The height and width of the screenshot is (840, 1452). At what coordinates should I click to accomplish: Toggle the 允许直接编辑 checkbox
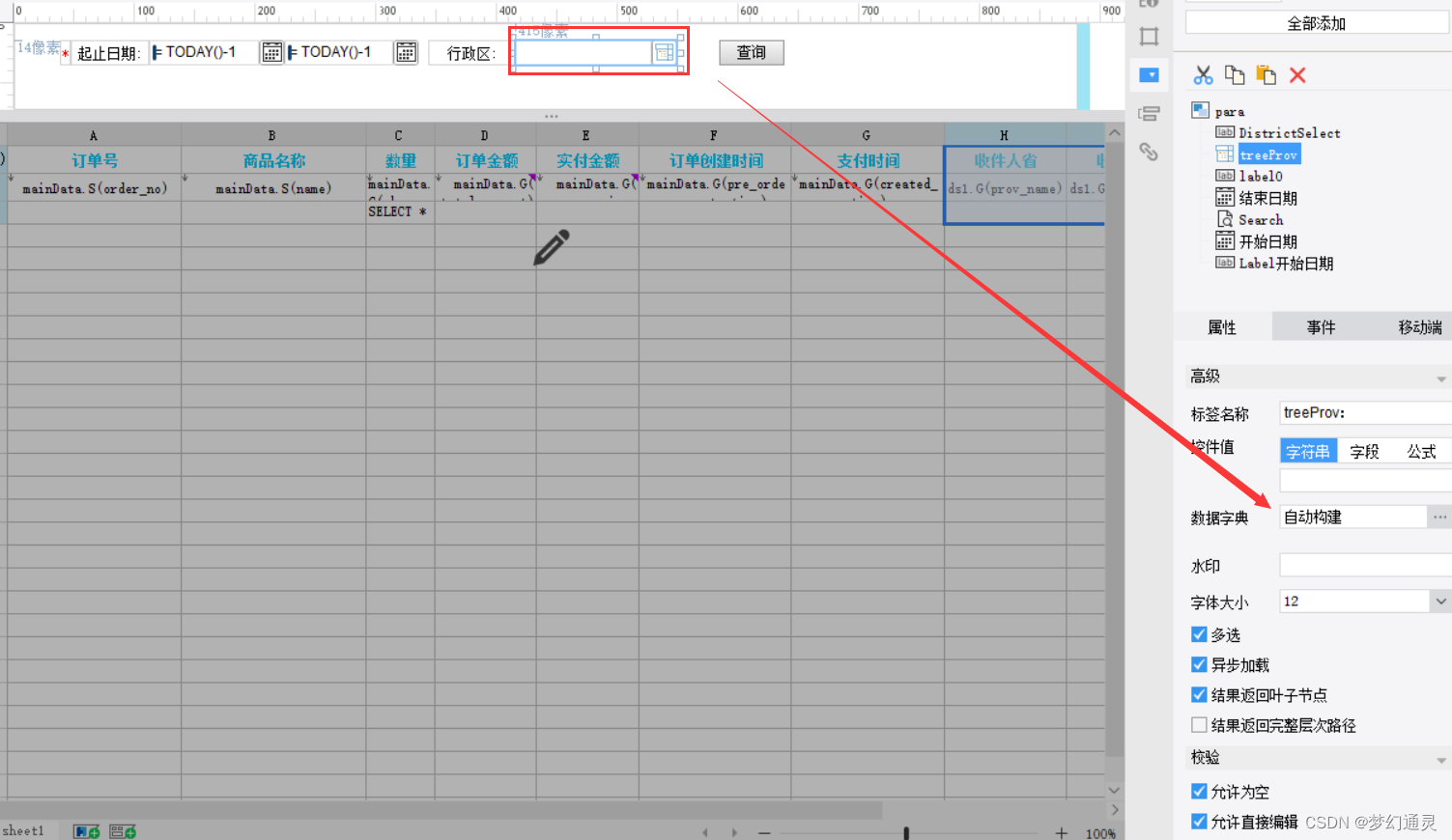1199,821
